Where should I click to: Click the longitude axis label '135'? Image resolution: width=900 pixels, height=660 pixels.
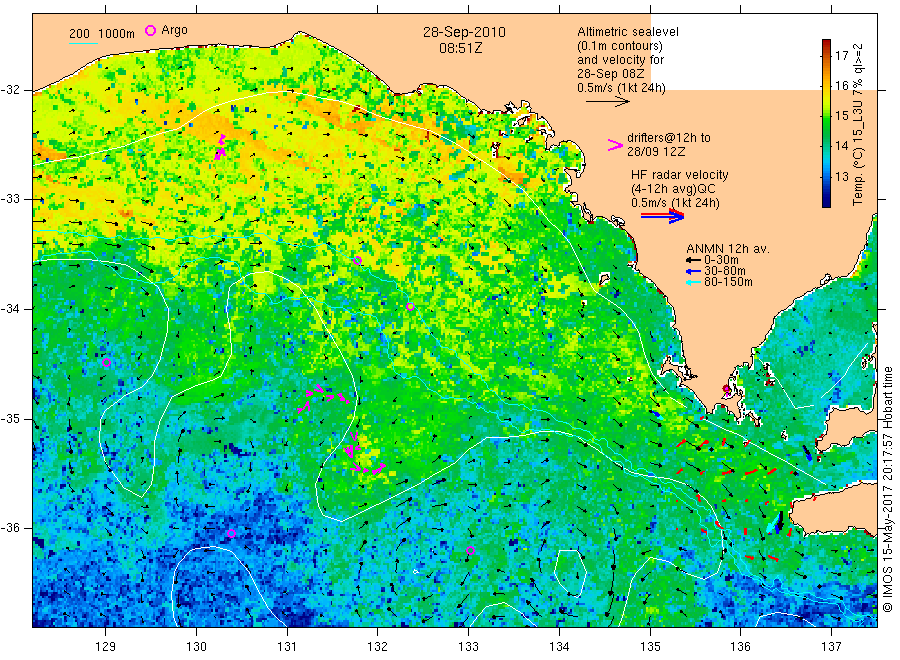pos(650,646)
